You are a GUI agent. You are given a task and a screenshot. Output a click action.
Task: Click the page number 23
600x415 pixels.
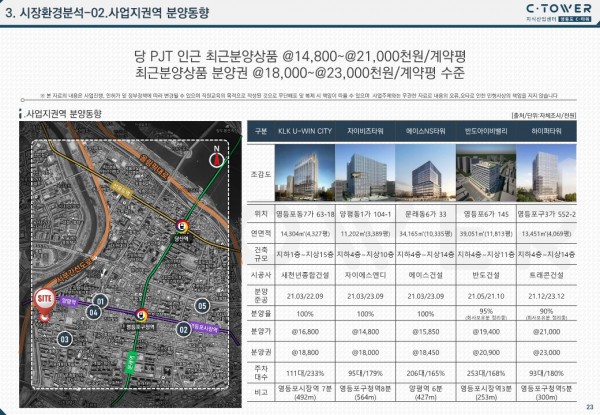589,403
